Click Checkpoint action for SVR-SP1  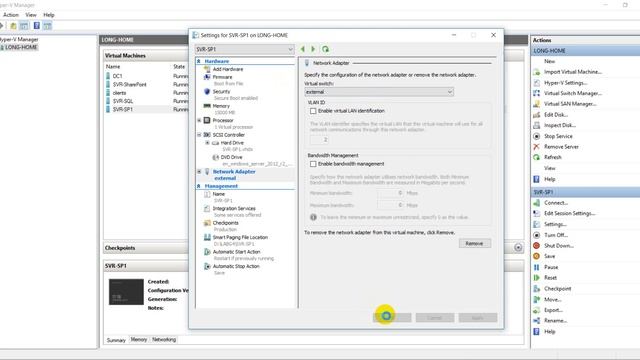tap(558, 289)
